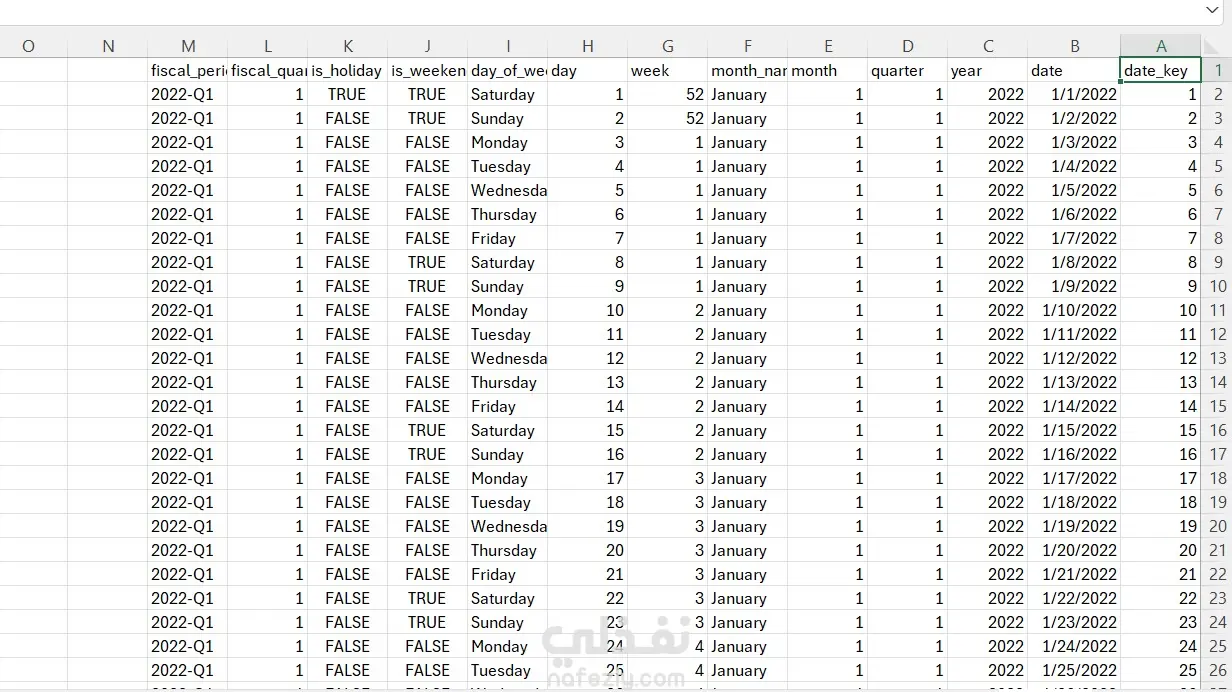Click the year header cell
The image size is (1232, 692).
(x=988, y=70)
